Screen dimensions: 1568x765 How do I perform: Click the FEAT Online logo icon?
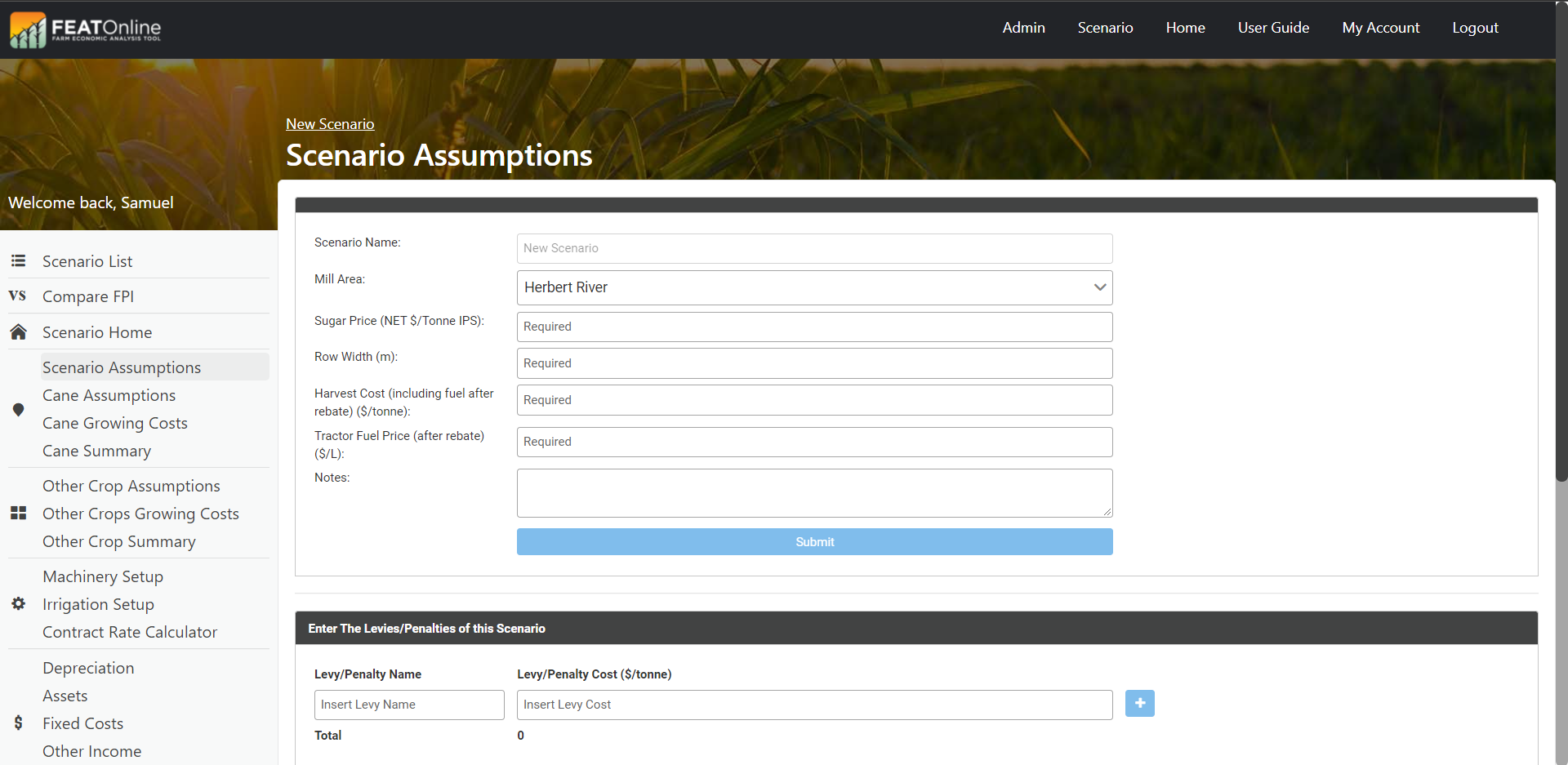coord(28,30)
